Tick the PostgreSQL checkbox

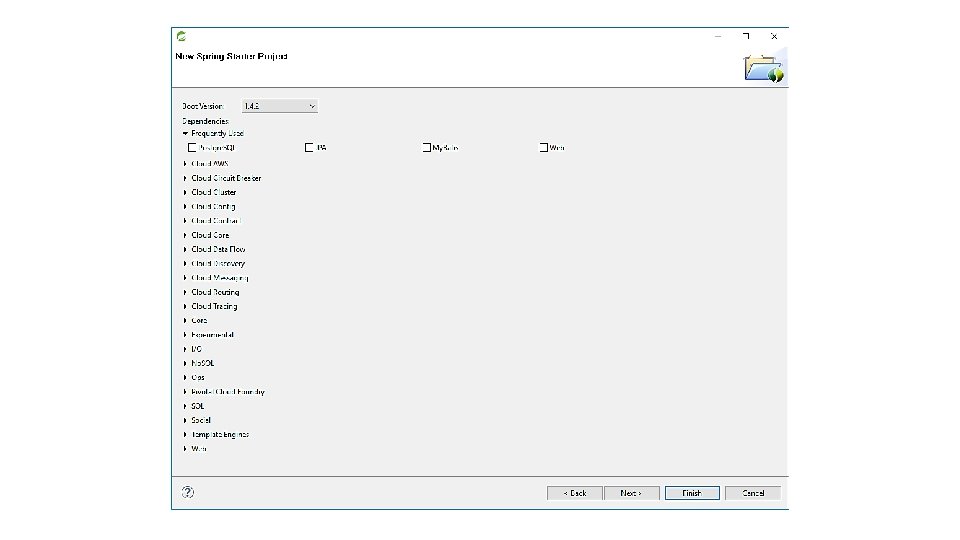point(192,148)
